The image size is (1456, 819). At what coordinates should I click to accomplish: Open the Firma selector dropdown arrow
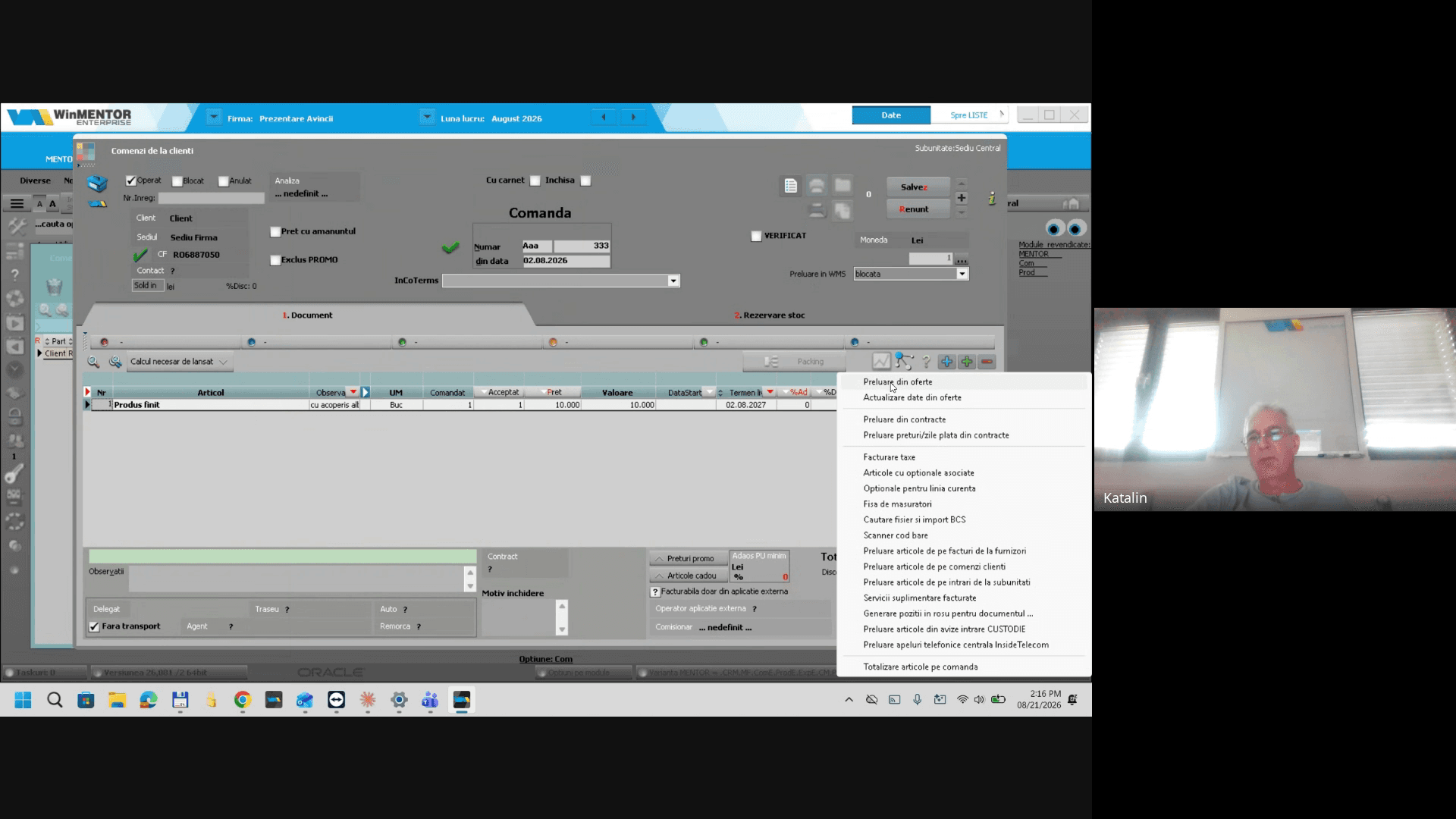pyautogui.click(x=214, y=118)
